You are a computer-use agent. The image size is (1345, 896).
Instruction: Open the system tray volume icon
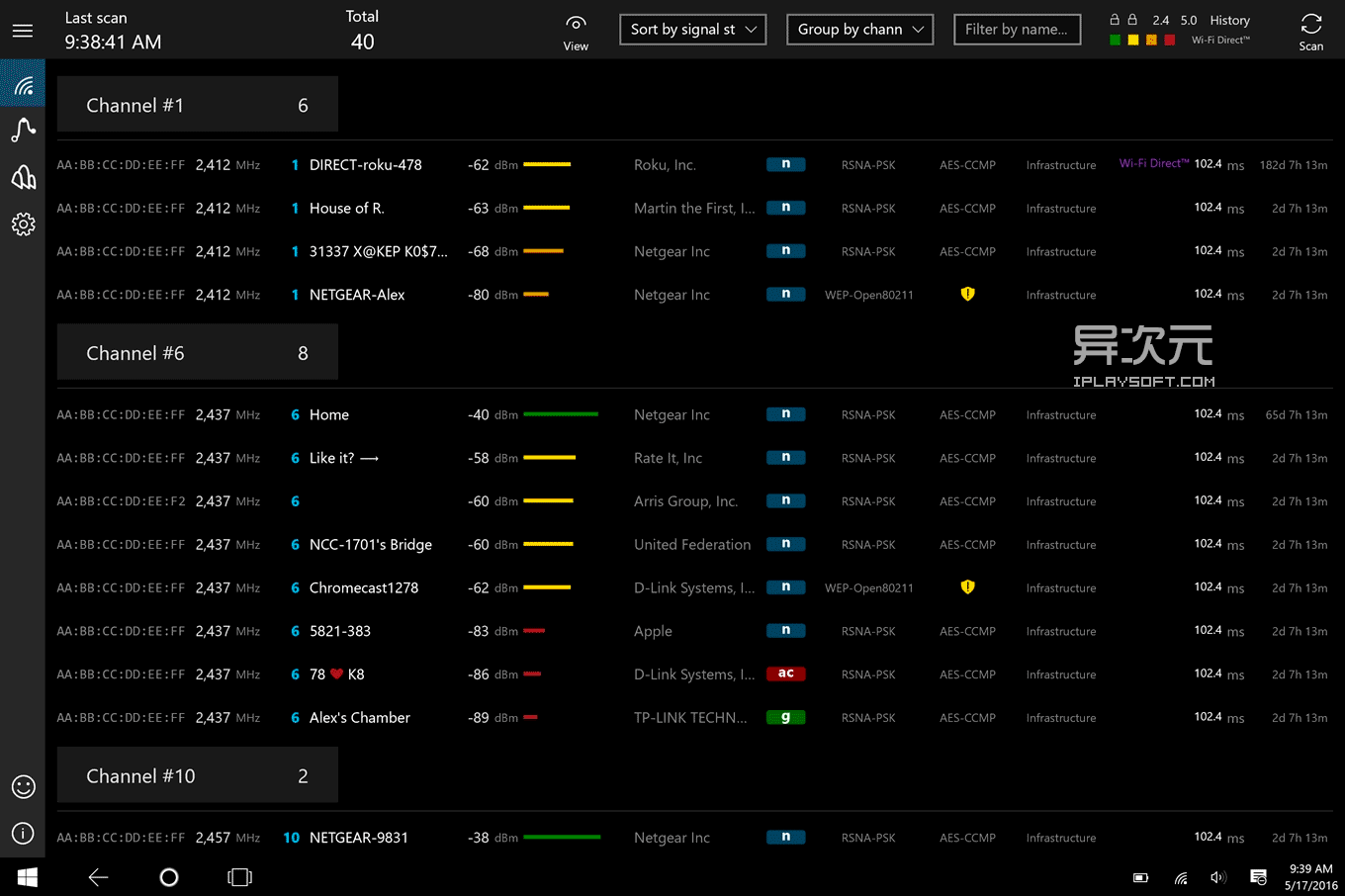[x=1218, y=877]
